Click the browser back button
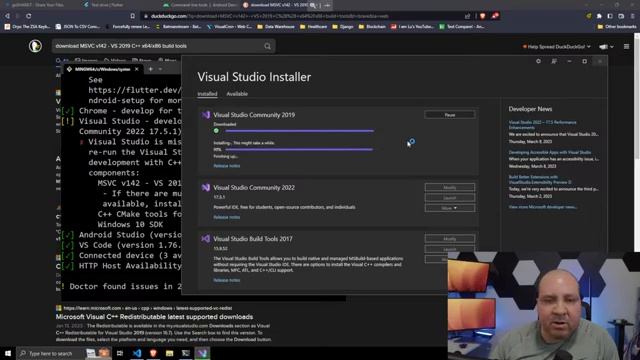640x360 pixels. tap(7, 16)
